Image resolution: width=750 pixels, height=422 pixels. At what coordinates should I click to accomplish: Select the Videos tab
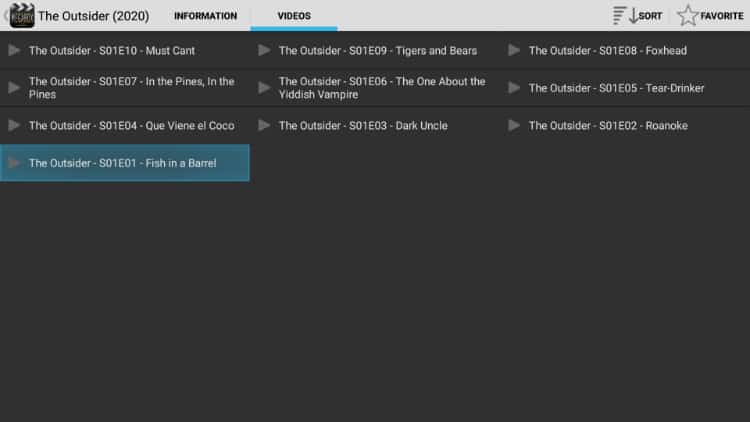[x=294, y=16]
